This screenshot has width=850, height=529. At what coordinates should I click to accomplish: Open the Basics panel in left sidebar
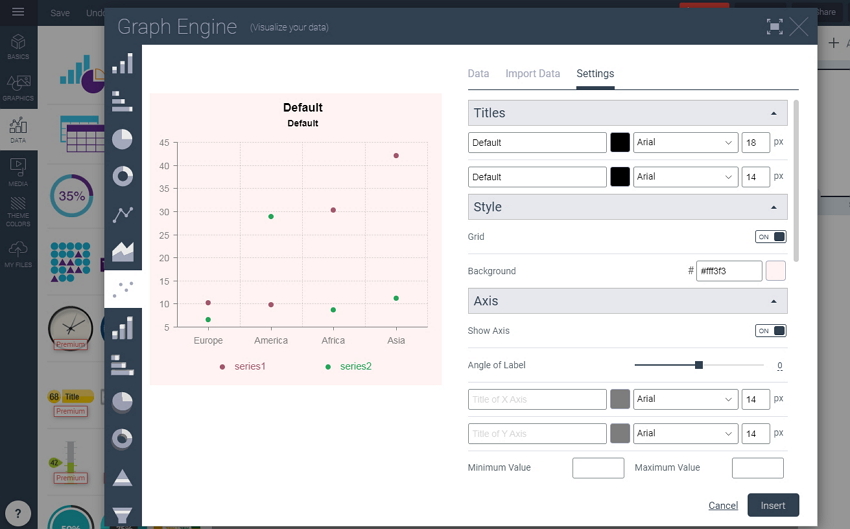18,47
